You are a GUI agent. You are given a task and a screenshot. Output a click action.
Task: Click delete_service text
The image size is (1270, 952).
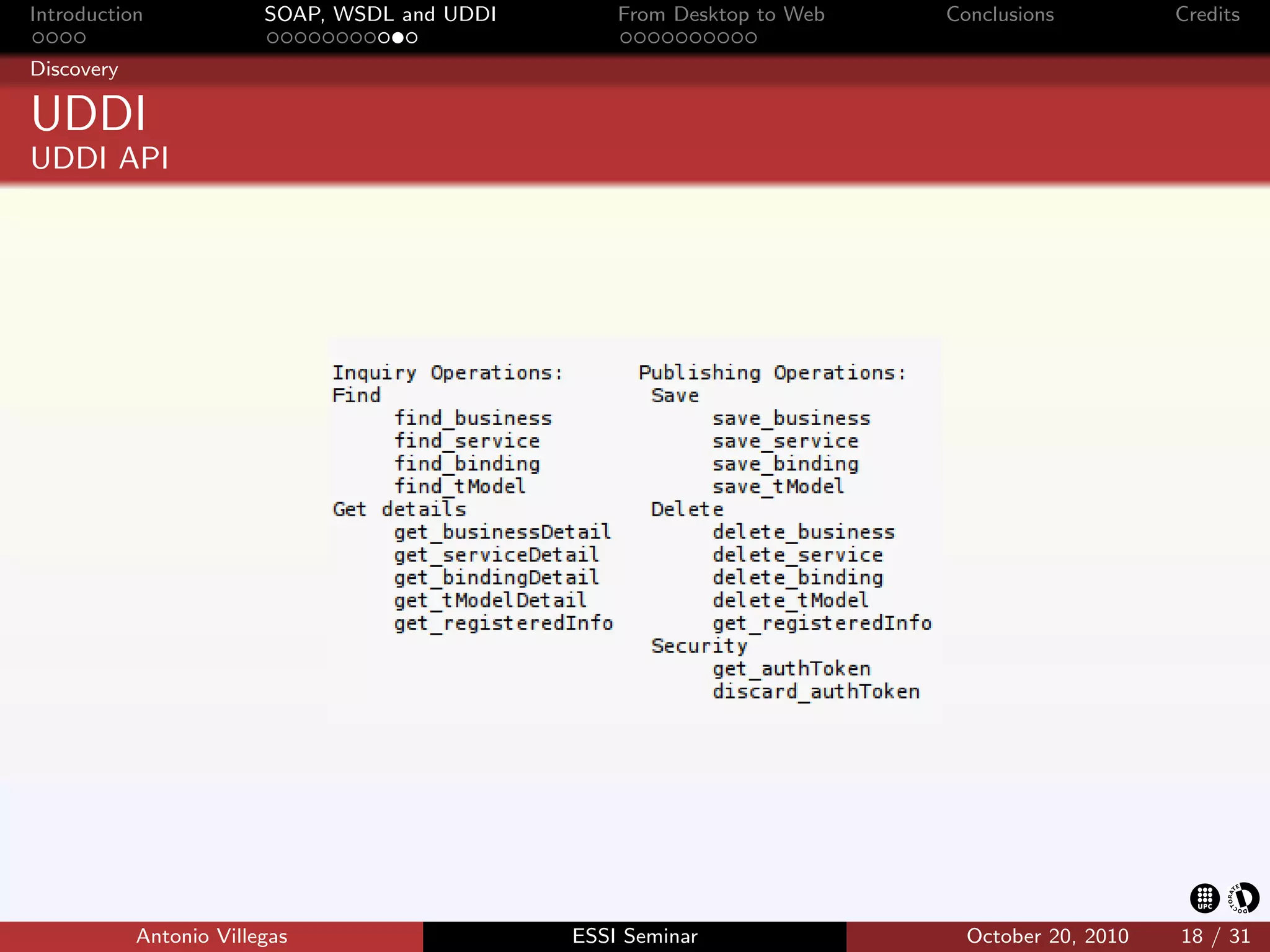797,555
